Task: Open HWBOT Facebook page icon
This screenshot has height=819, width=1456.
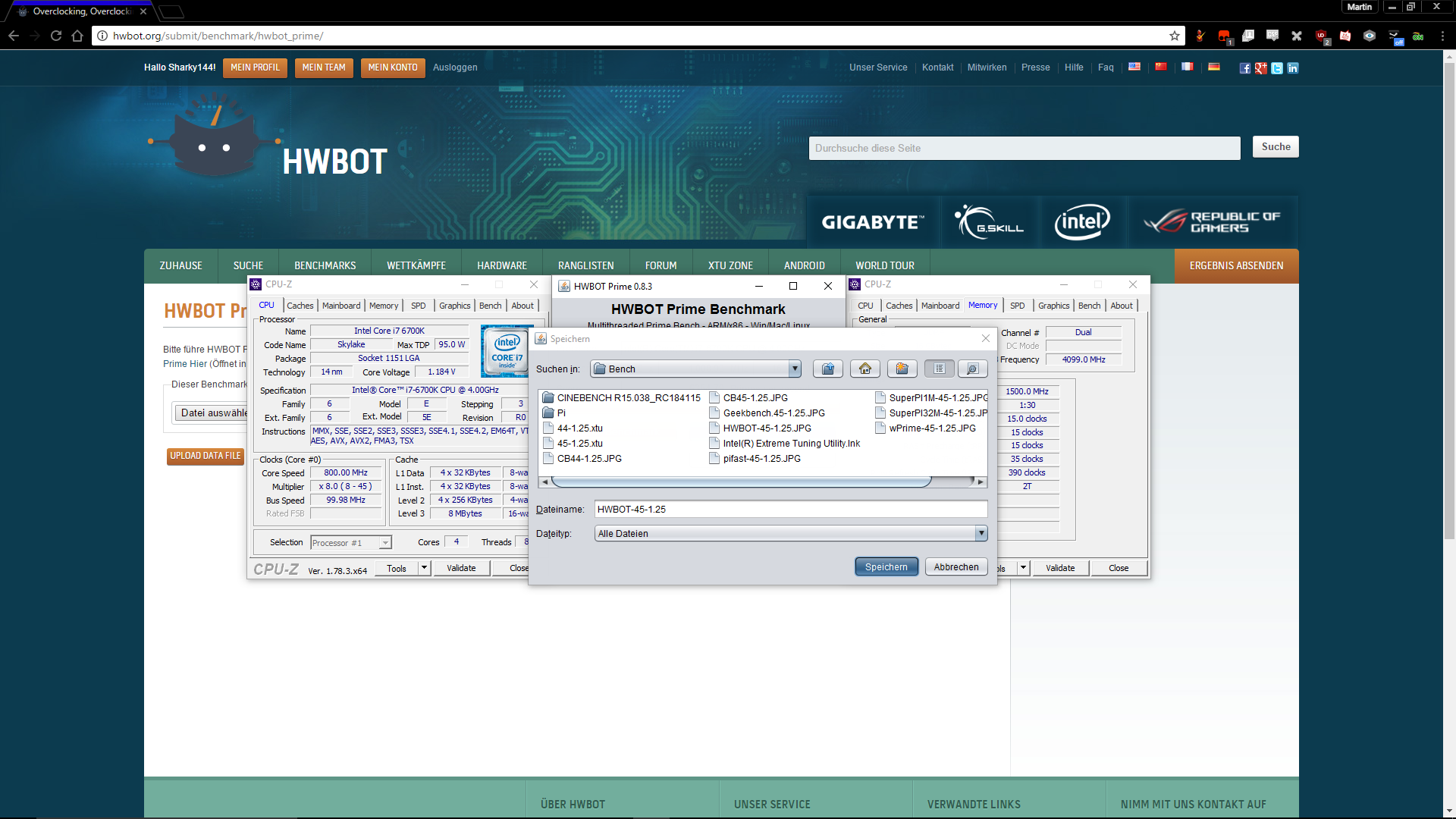Action: (1245, 68)
